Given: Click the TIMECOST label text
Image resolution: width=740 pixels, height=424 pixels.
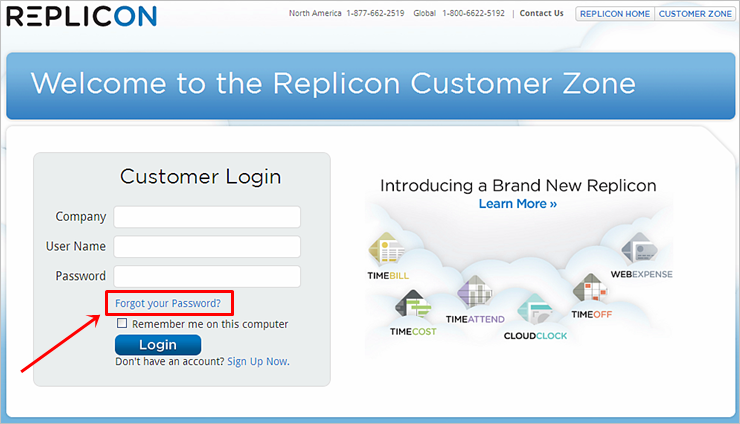Looking at the screenshot, I should (x=413, y=331).
